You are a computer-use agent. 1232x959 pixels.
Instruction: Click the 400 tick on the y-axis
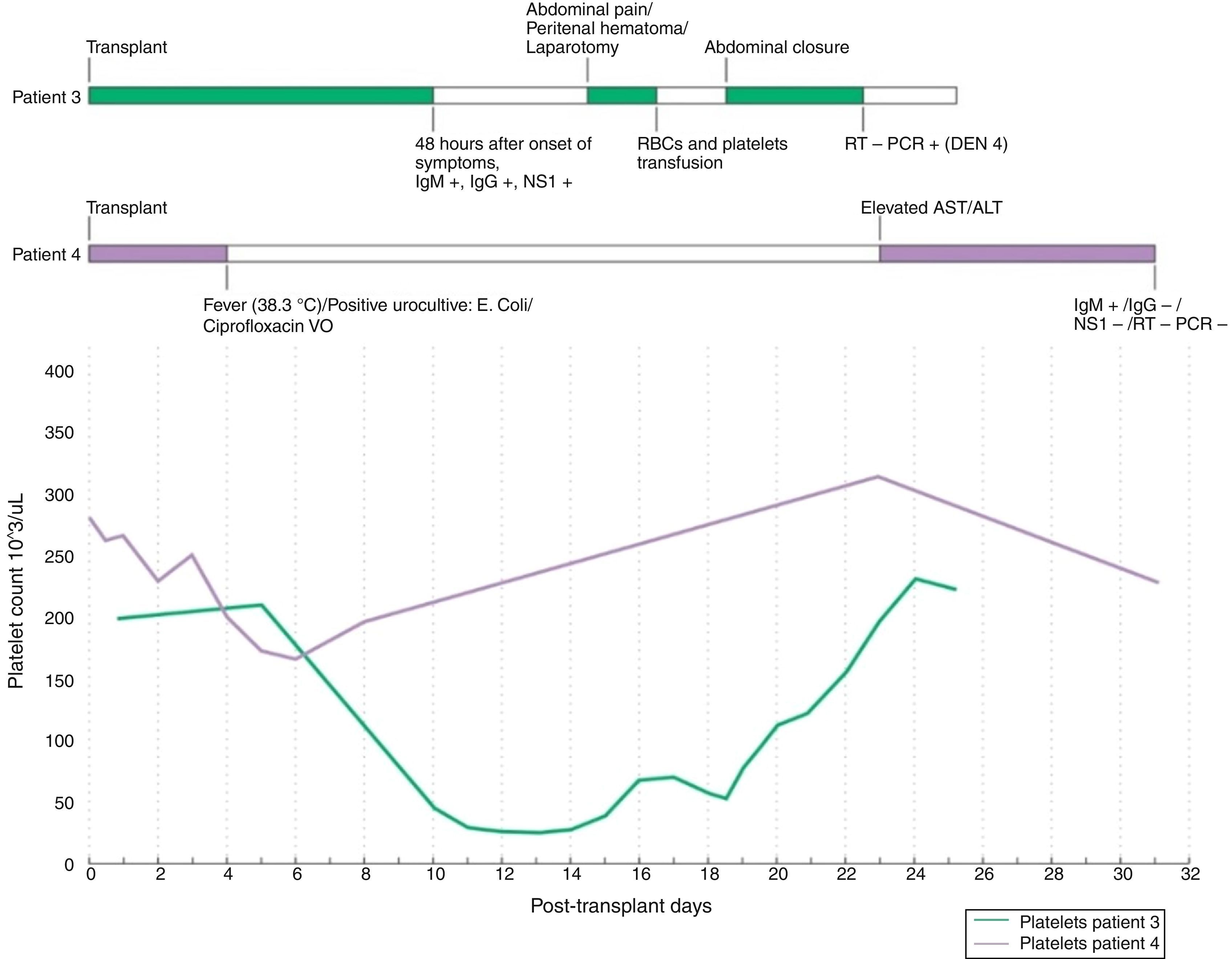(60, 372)
